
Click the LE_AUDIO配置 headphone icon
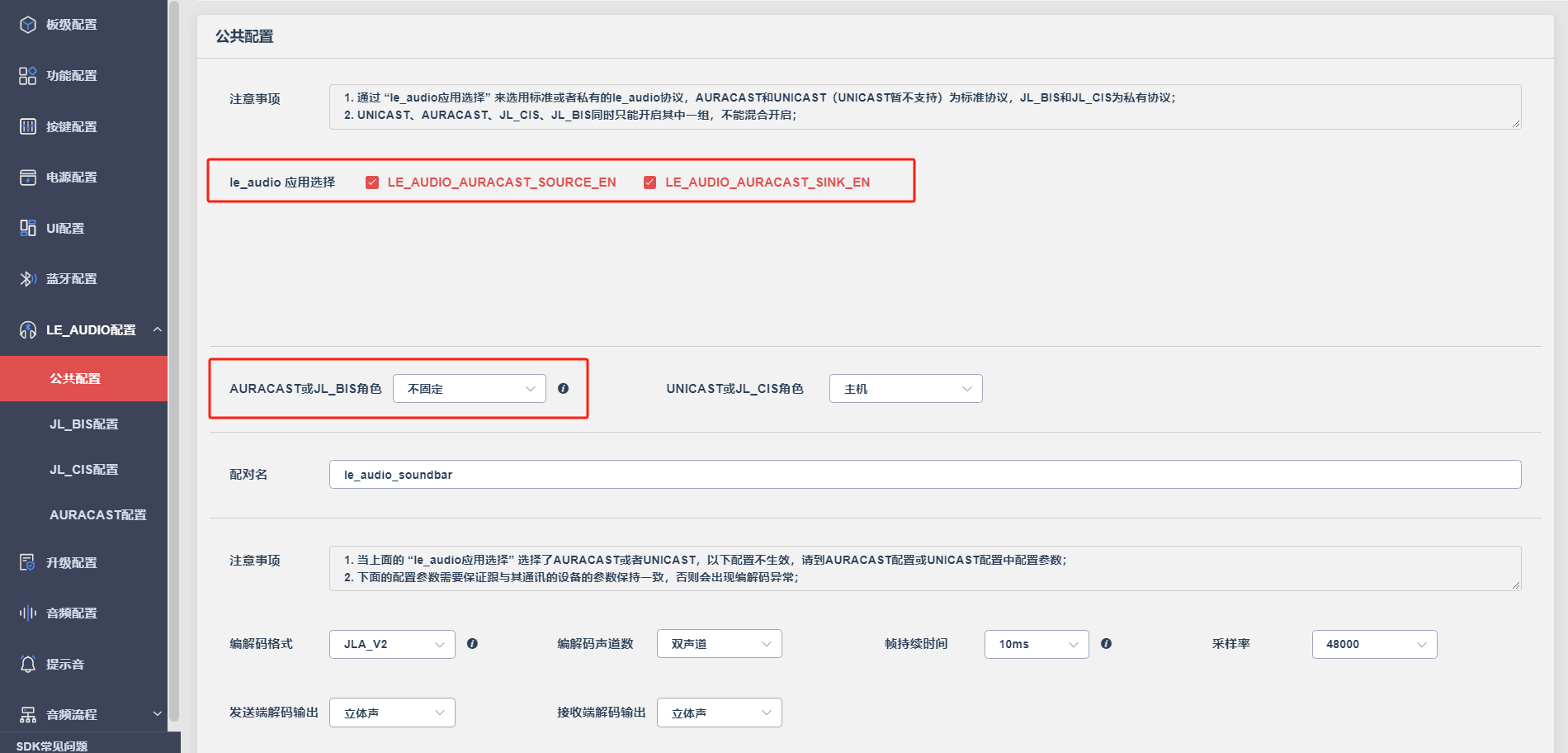28,330
